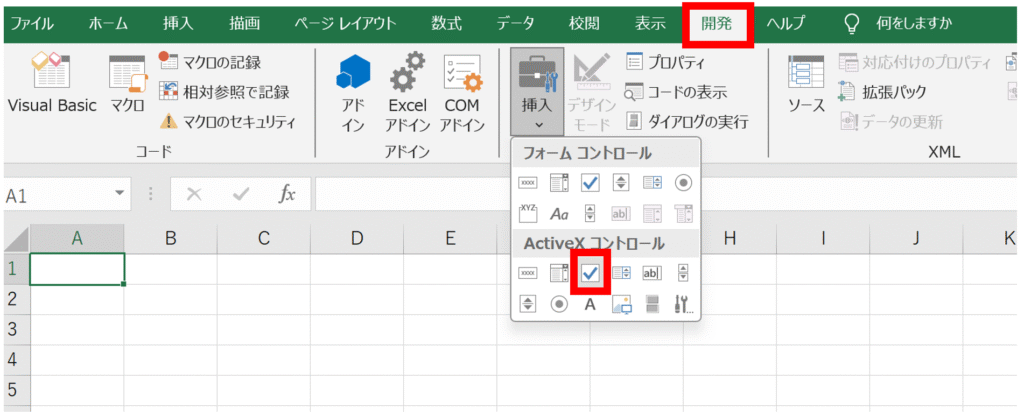Select the form control check box
This screenshot has height=415, width=1024.
point(590,182)
